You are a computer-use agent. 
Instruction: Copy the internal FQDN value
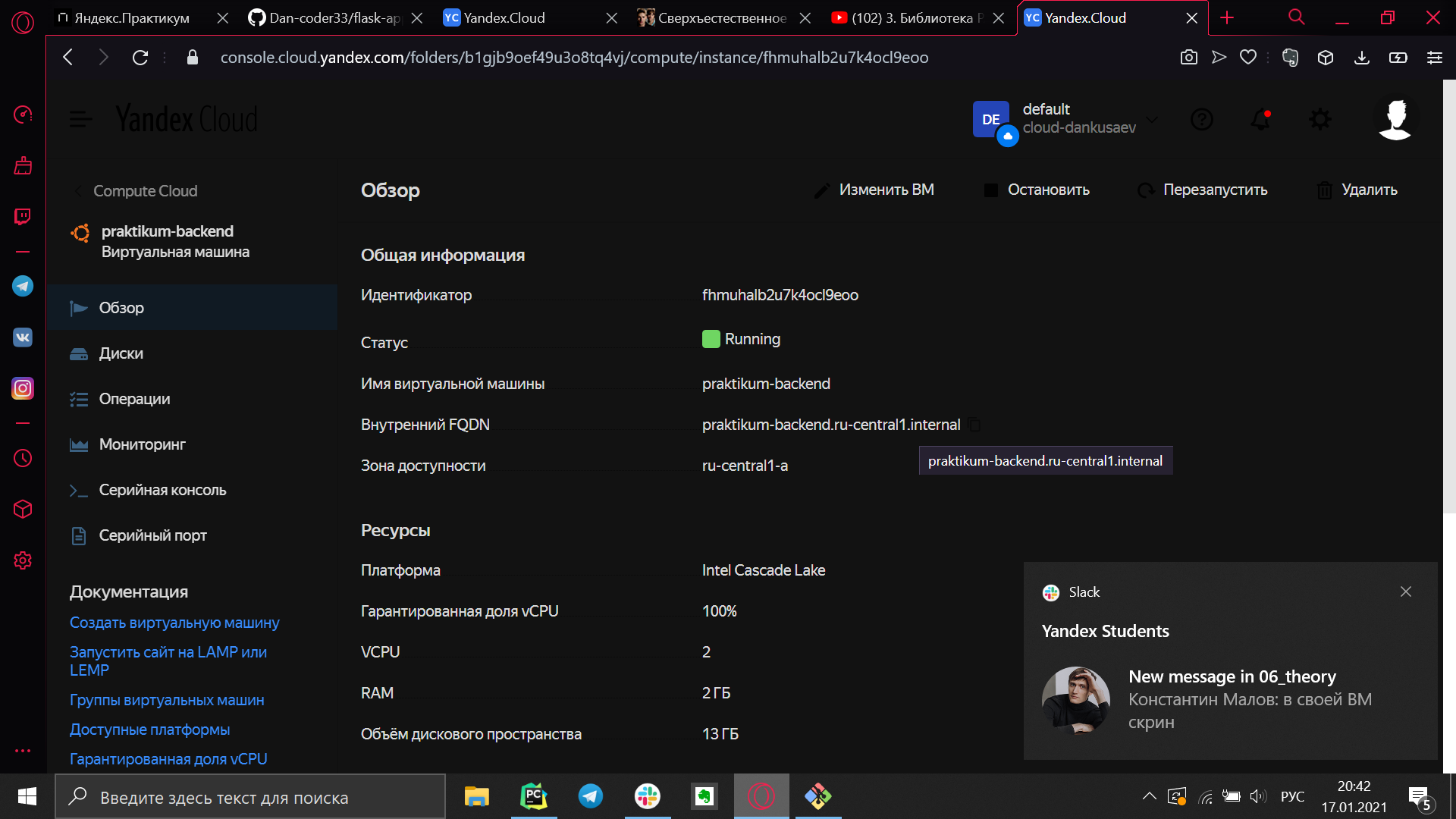click(x=974, y=425)
